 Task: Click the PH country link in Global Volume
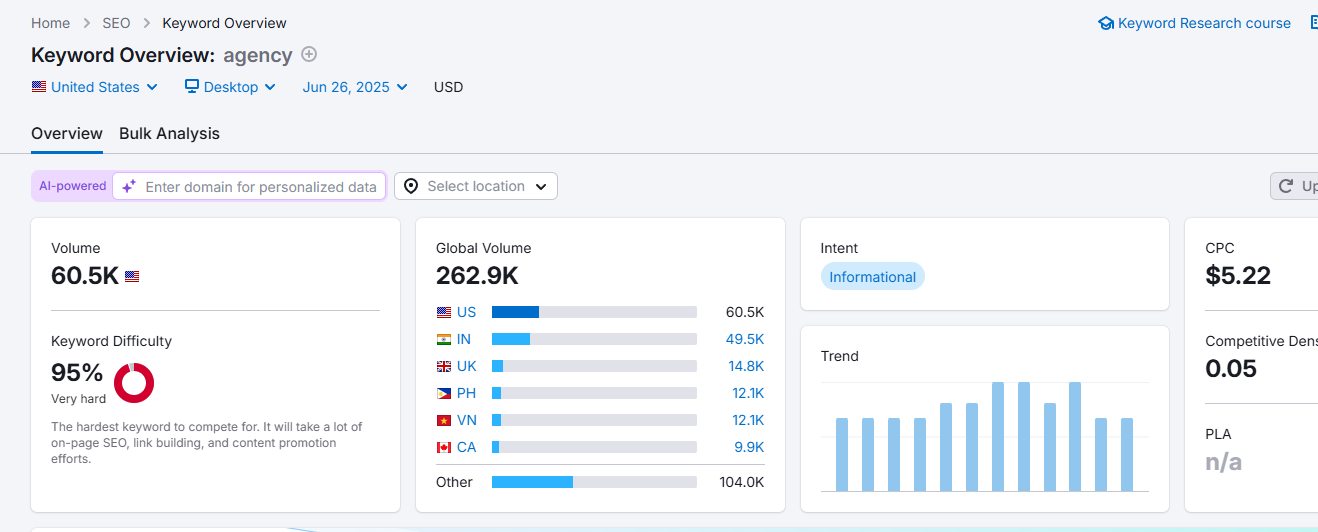(x=467, y=393)
